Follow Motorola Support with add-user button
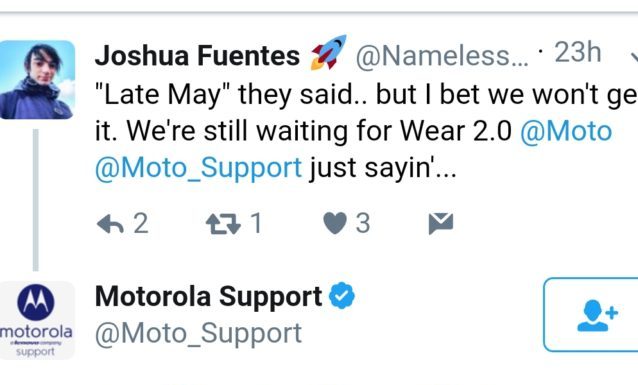Screen dimensions: 638x385 click(592, 315)
